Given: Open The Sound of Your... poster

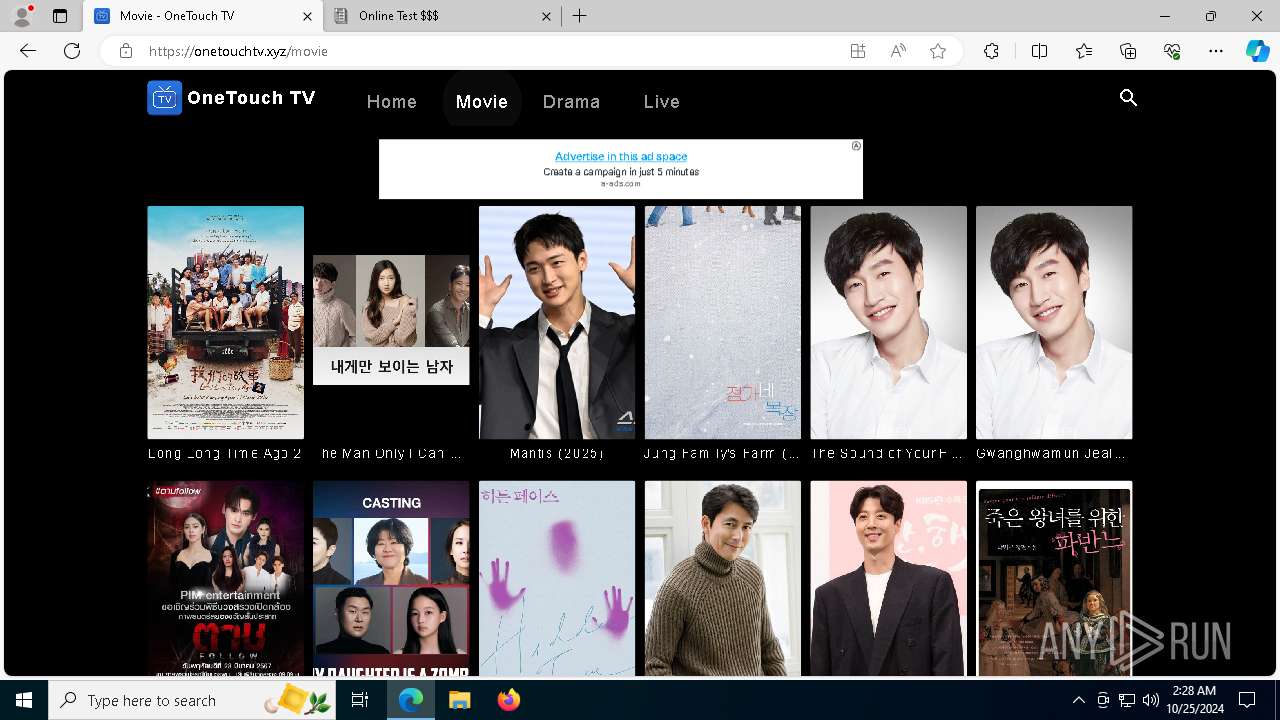Looking at the screenshot, I should [889, 322].
